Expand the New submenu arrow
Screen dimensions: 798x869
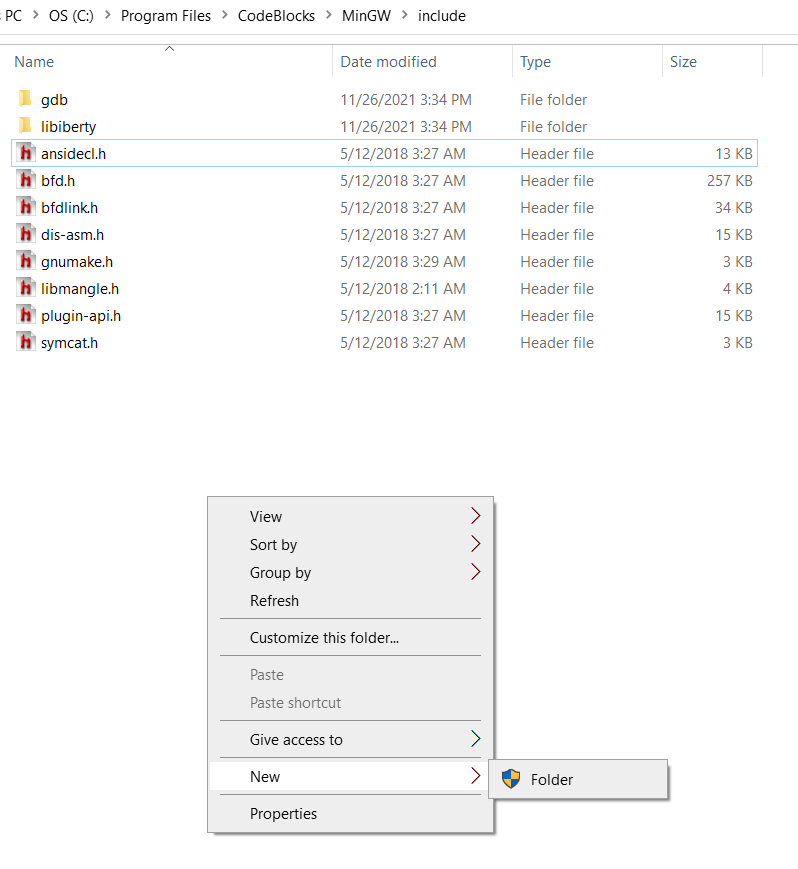coord(475,776)
